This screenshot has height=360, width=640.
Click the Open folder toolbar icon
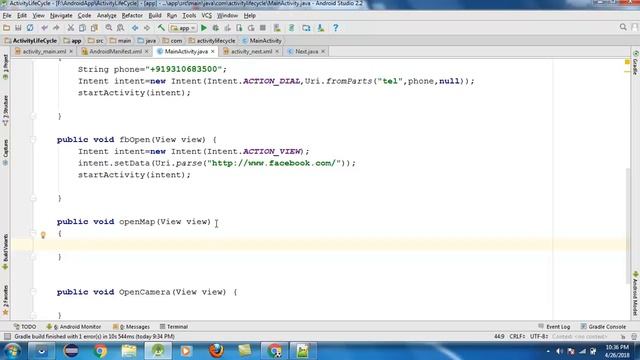point(7,28)
